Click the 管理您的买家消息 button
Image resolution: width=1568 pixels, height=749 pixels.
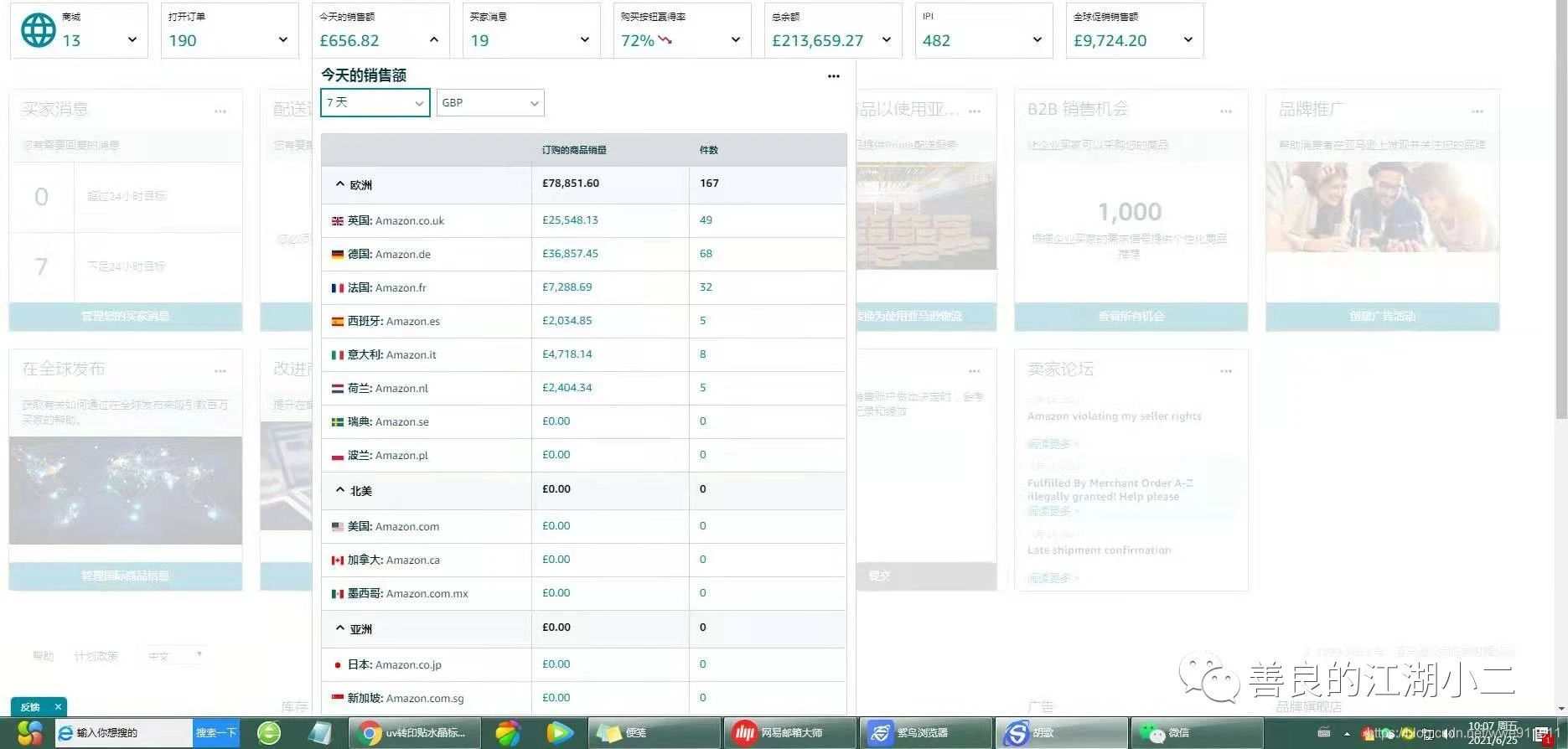click(x=126, y=316)
